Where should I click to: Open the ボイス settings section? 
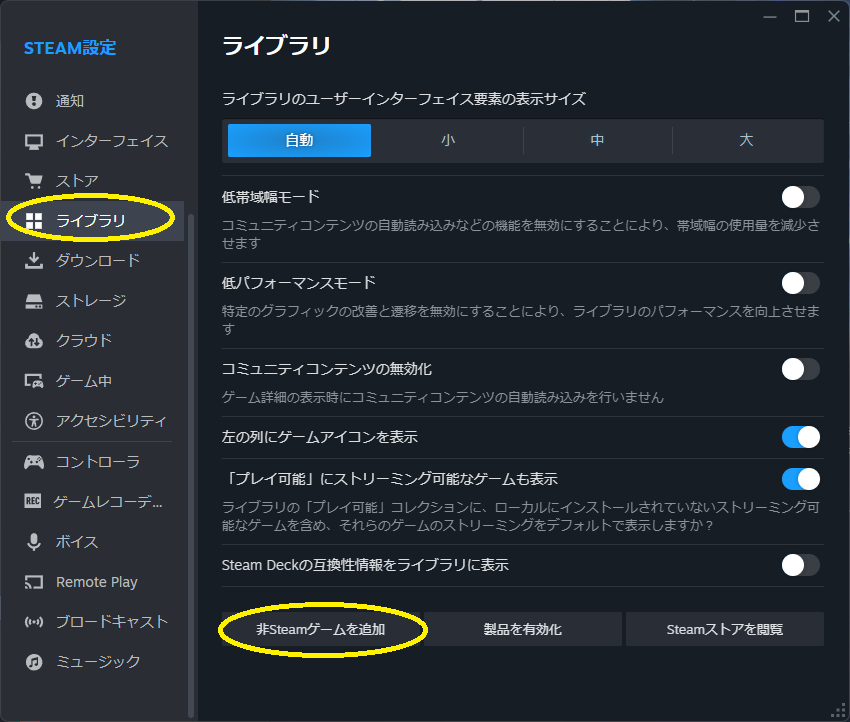click(92, 542)
